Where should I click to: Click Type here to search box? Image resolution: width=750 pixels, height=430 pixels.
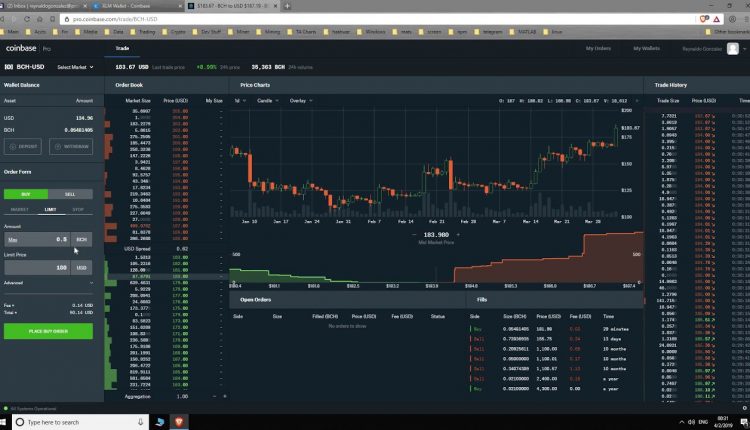80,422
